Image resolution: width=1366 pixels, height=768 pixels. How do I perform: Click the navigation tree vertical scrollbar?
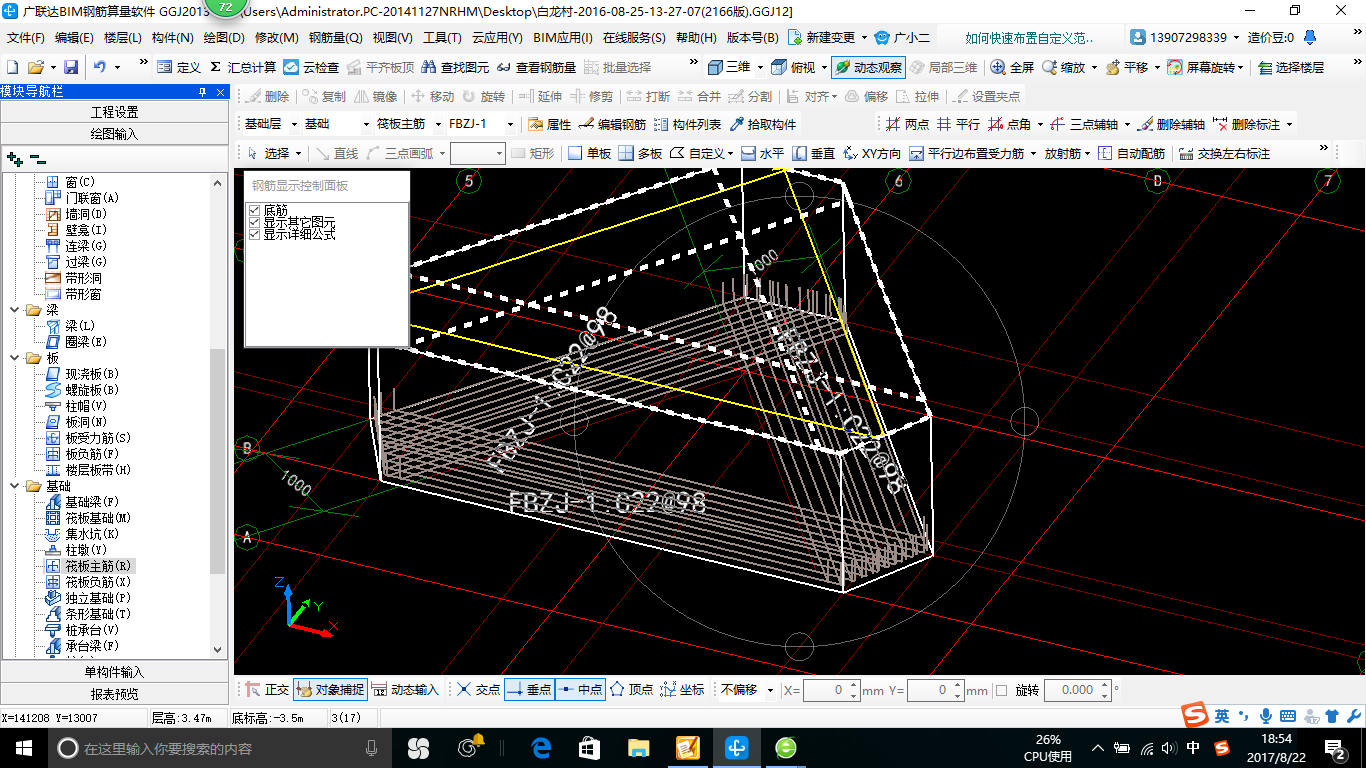(x=219, y=460)
